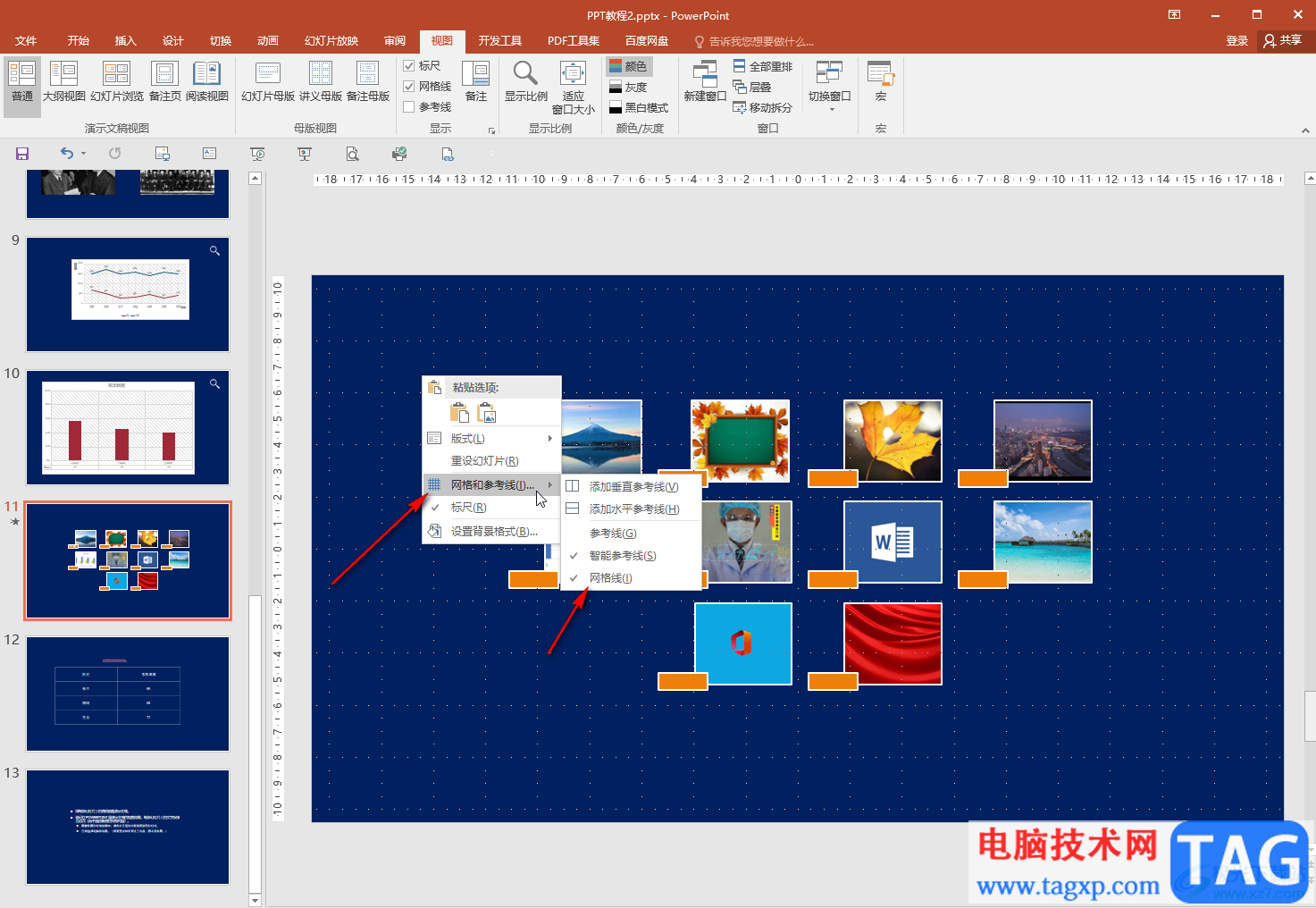Open the File (文件) tab
Screen dimensions: 1316x908
click(x=26, y=41)
